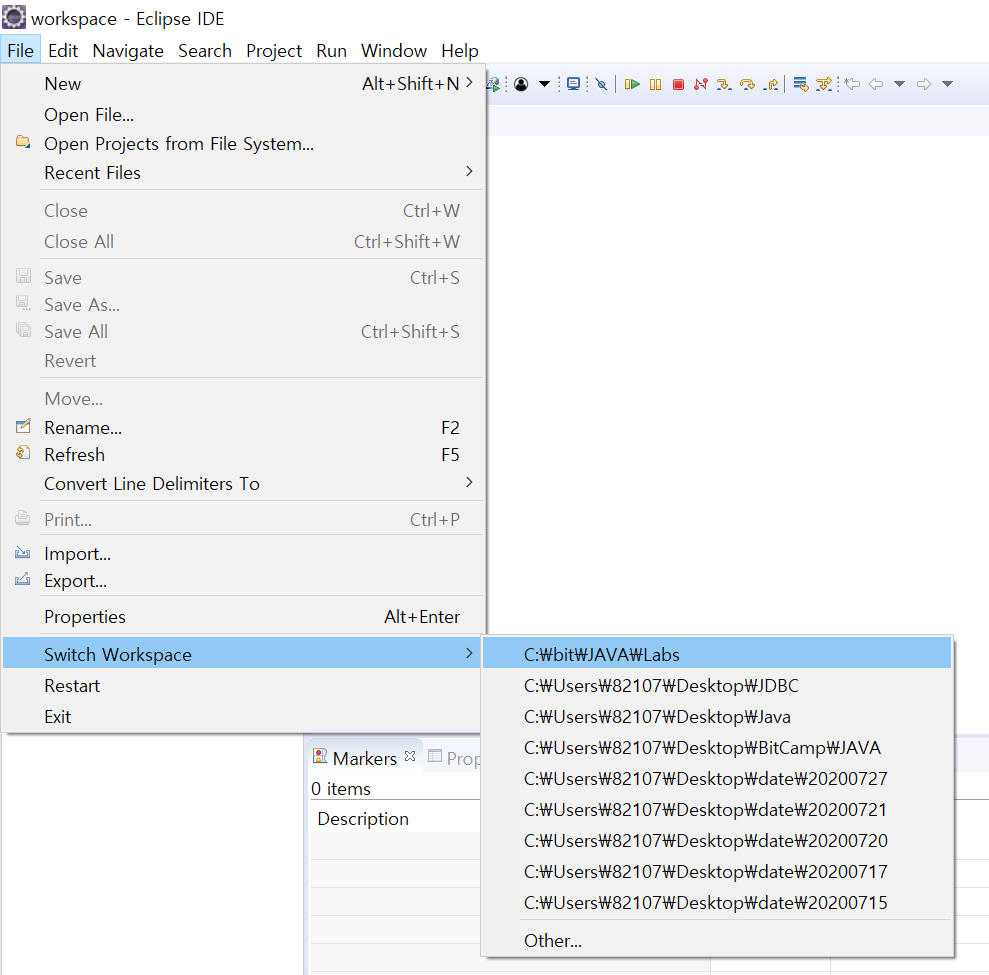Close the Markers tab
Screen dimensions: 989x975
pos(410,756)
